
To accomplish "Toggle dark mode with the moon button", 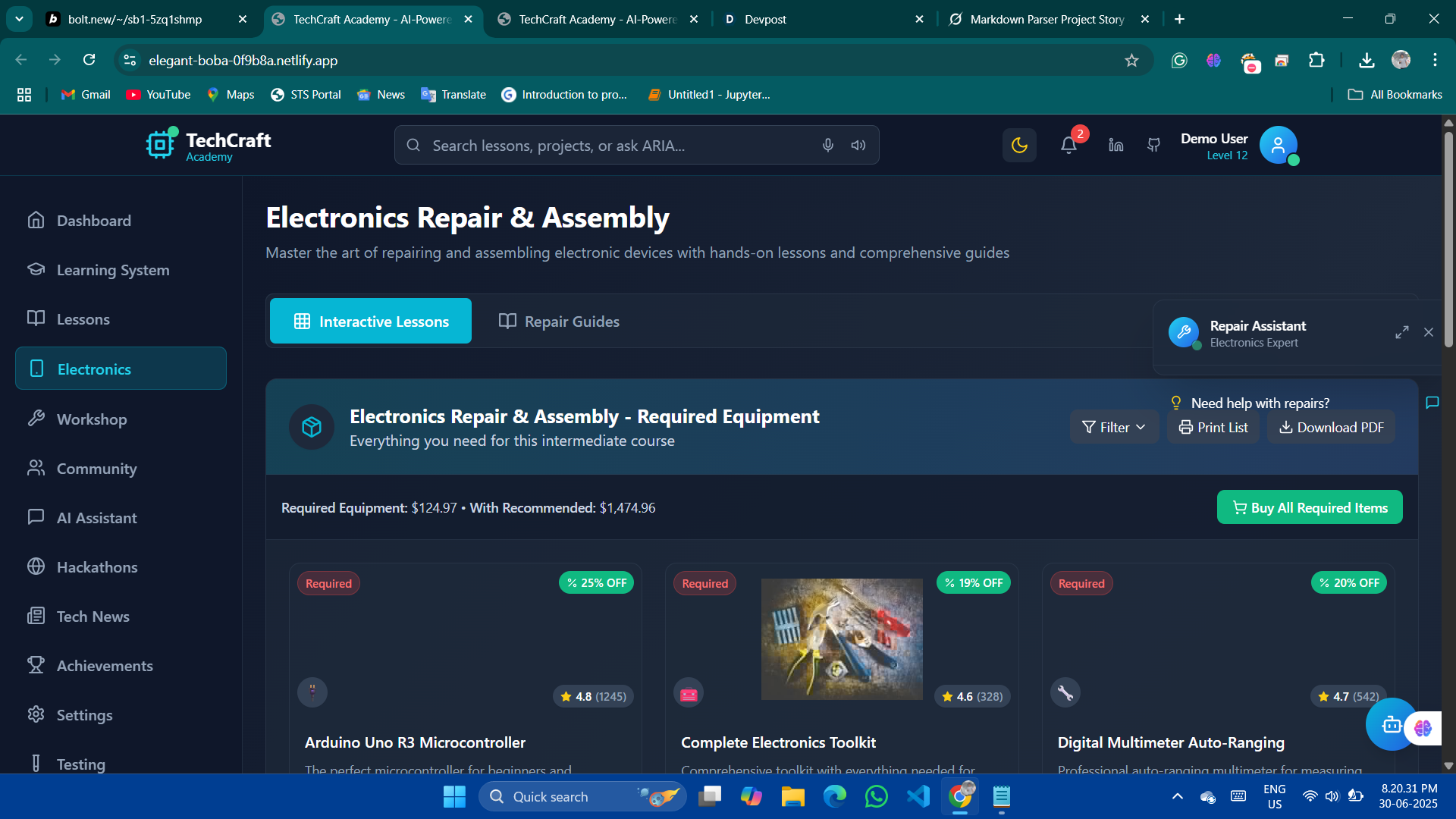I will (x=1019, y=145).
